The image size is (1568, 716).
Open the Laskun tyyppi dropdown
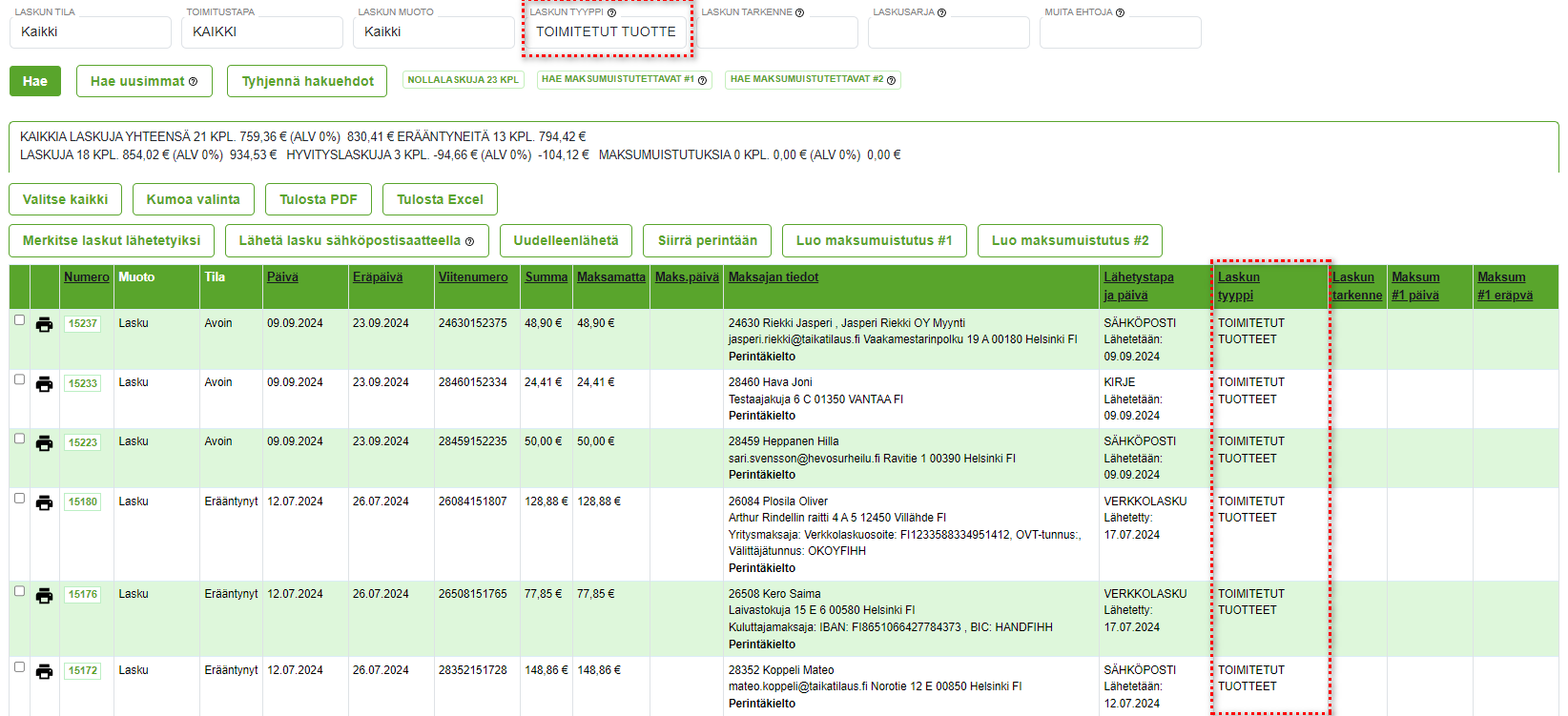pyautogui.click(x=607, y=31)
